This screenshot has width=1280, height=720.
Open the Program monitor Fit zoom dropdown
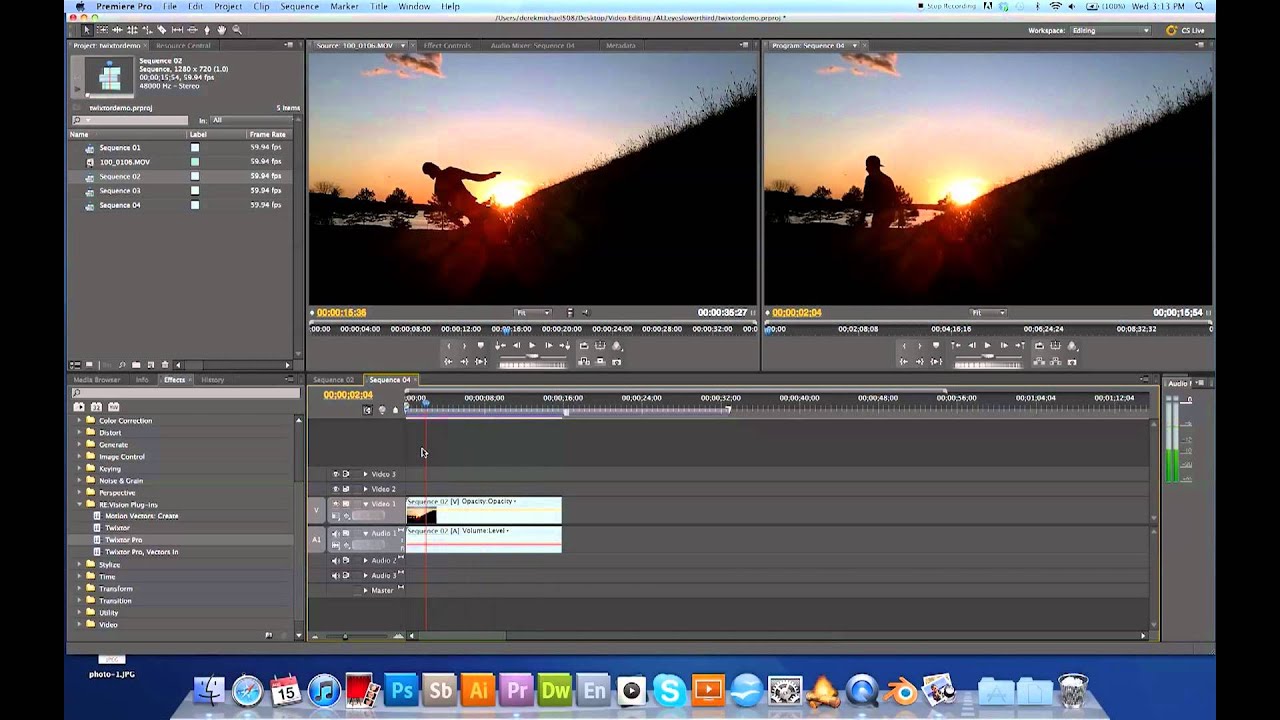tap(989, 313)
